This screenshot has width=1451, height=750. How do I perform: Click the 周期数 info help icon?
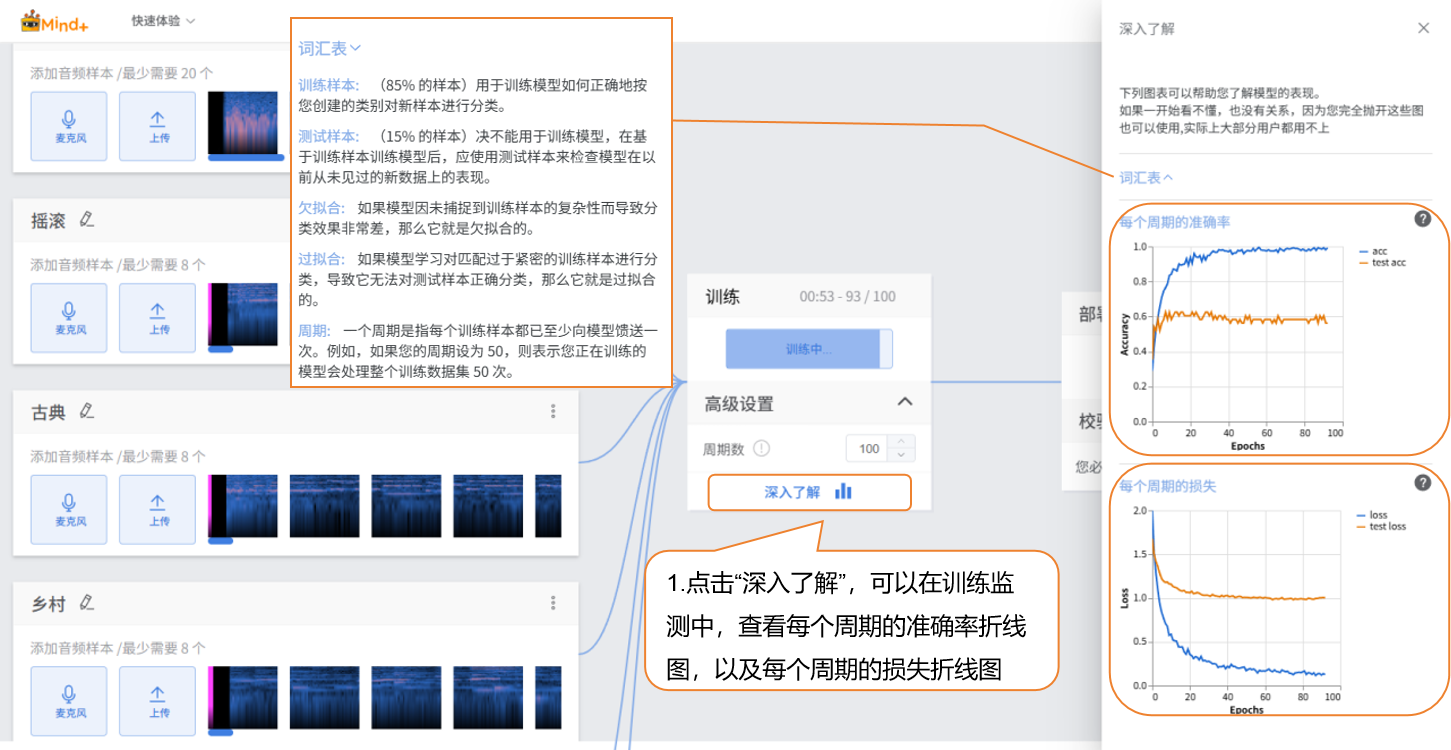click(761, 449)
